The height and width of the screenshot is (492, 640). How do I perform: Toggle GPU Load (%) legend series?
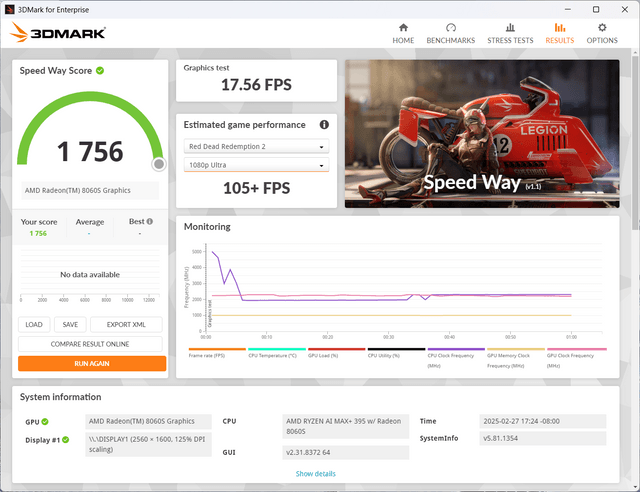pyautogui.click(x=336, y=353)
